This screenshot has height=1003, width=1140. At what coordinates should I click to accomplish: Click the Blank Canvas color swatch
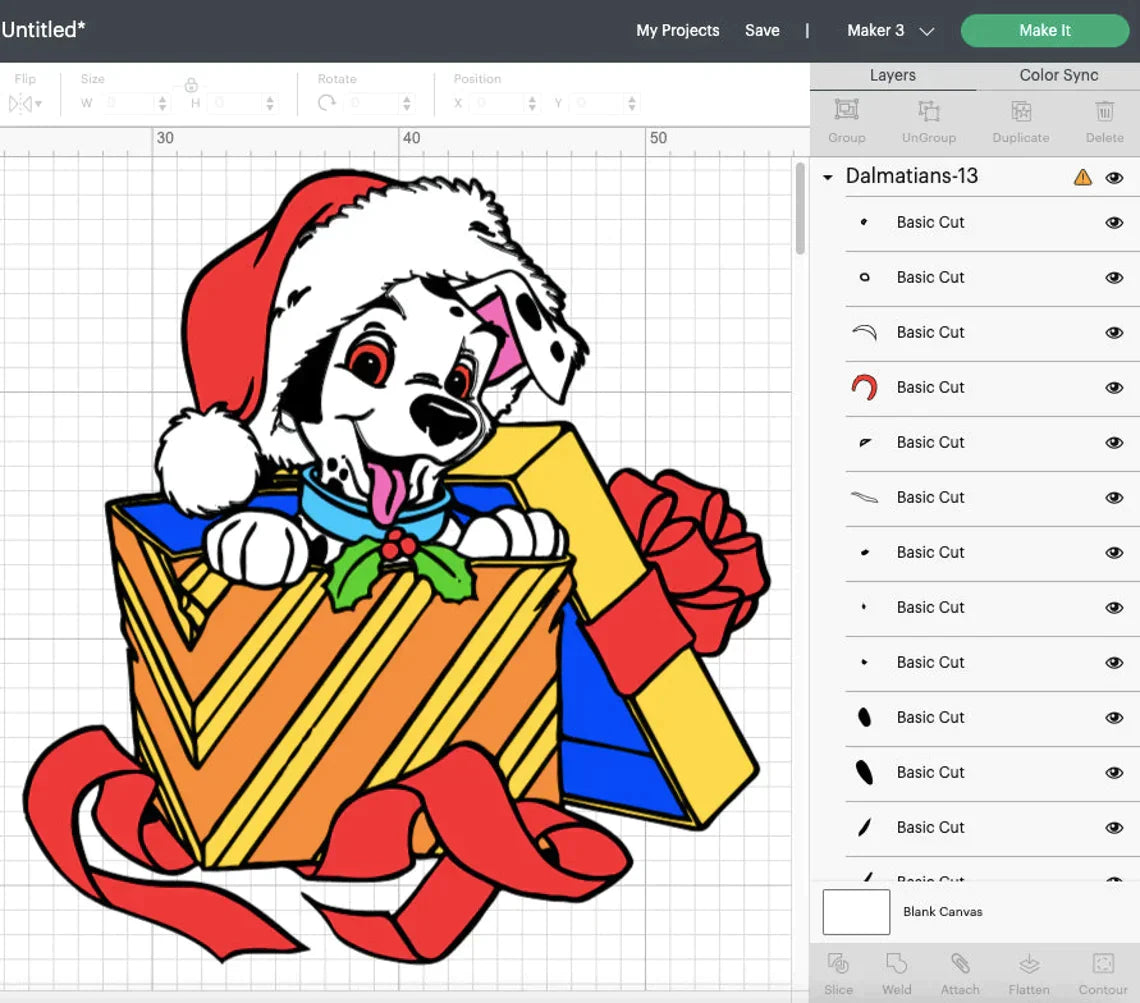pos(856,912)
